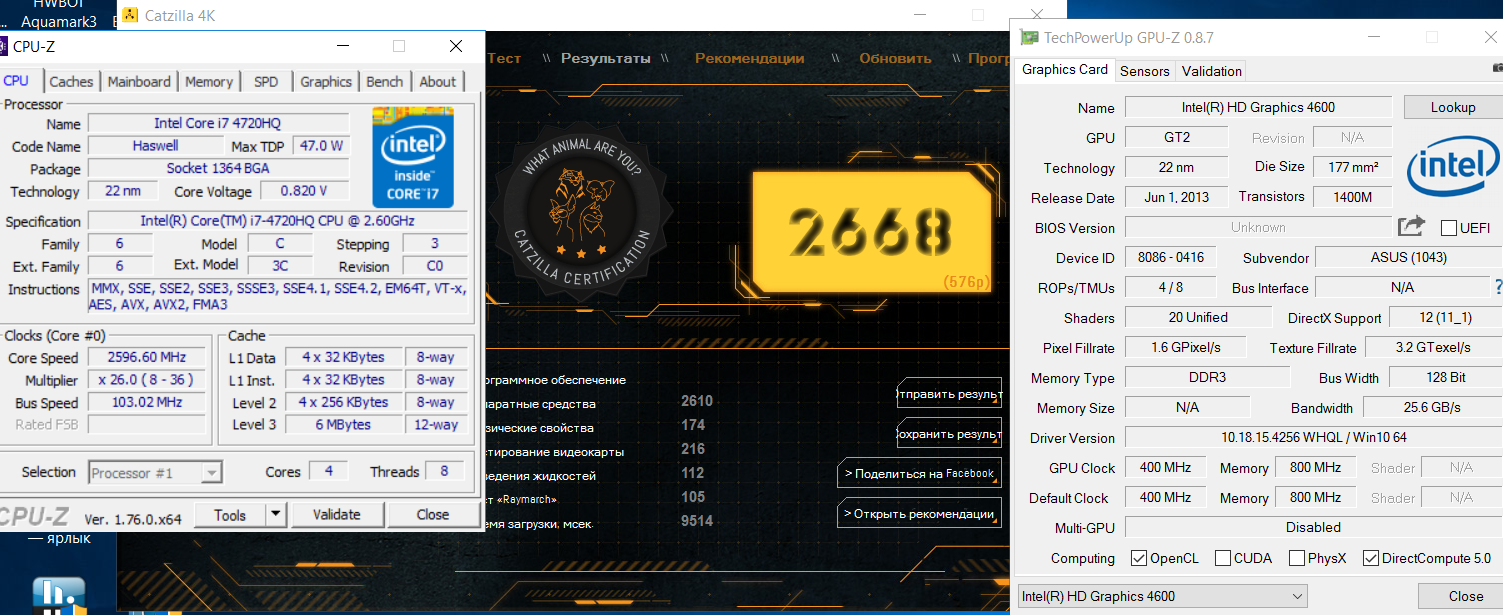
Task: Click the Max TDP value 47.0 W
Action: [x=321, y=146]
